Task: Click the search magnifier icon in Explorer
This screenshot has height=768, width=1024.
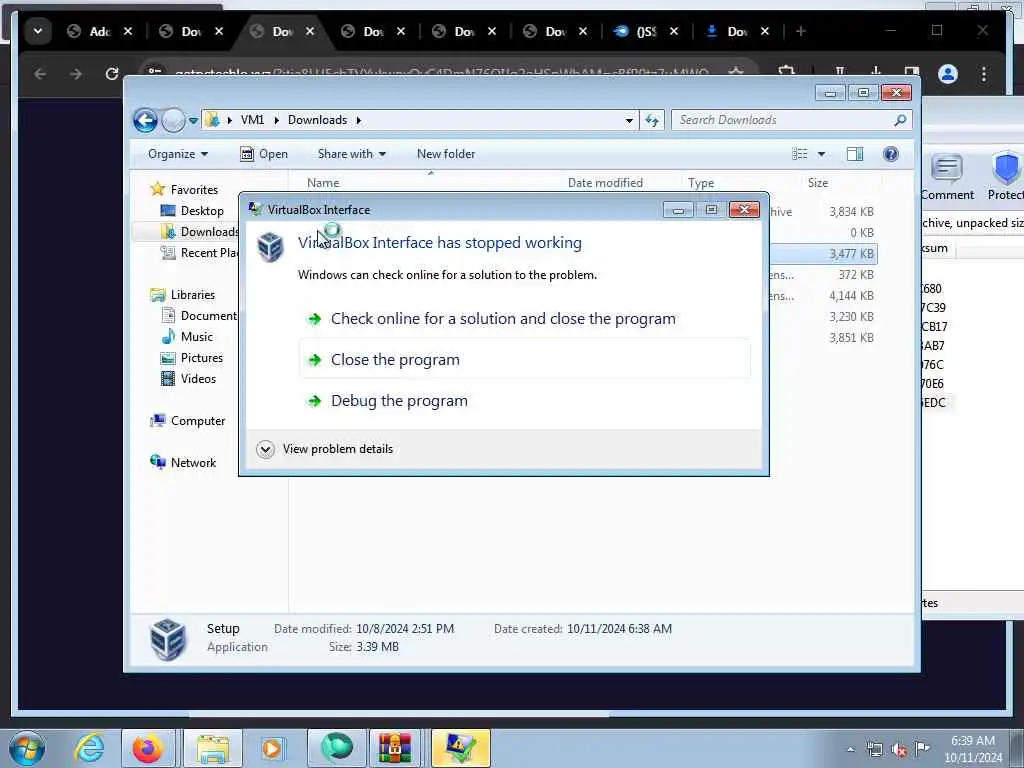Action: tap(900, 120)
